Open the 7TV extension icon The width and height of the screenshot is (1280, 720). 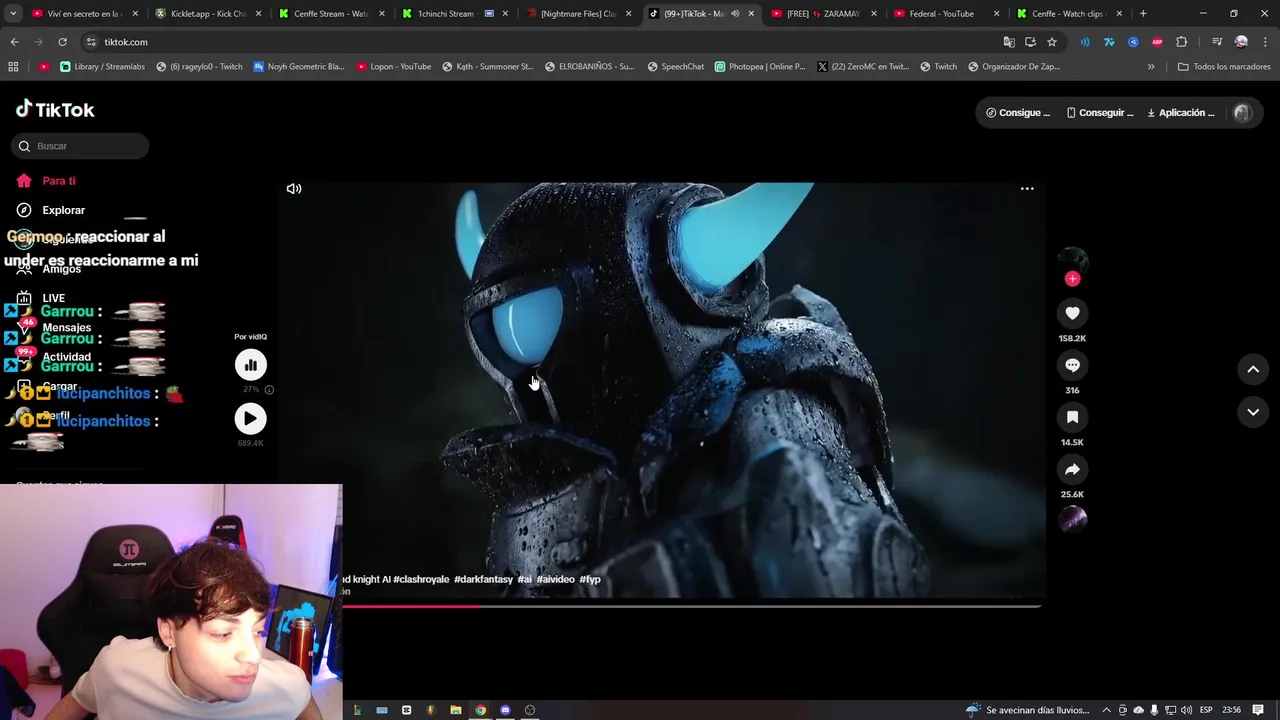[1109, 42]
